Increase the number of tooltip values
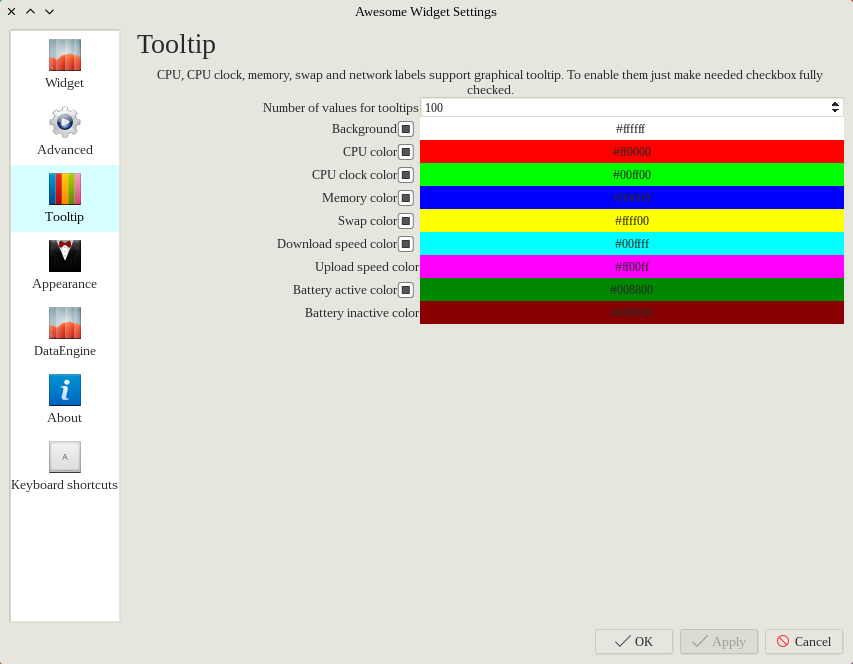The image size is (853, 664). 835,104
